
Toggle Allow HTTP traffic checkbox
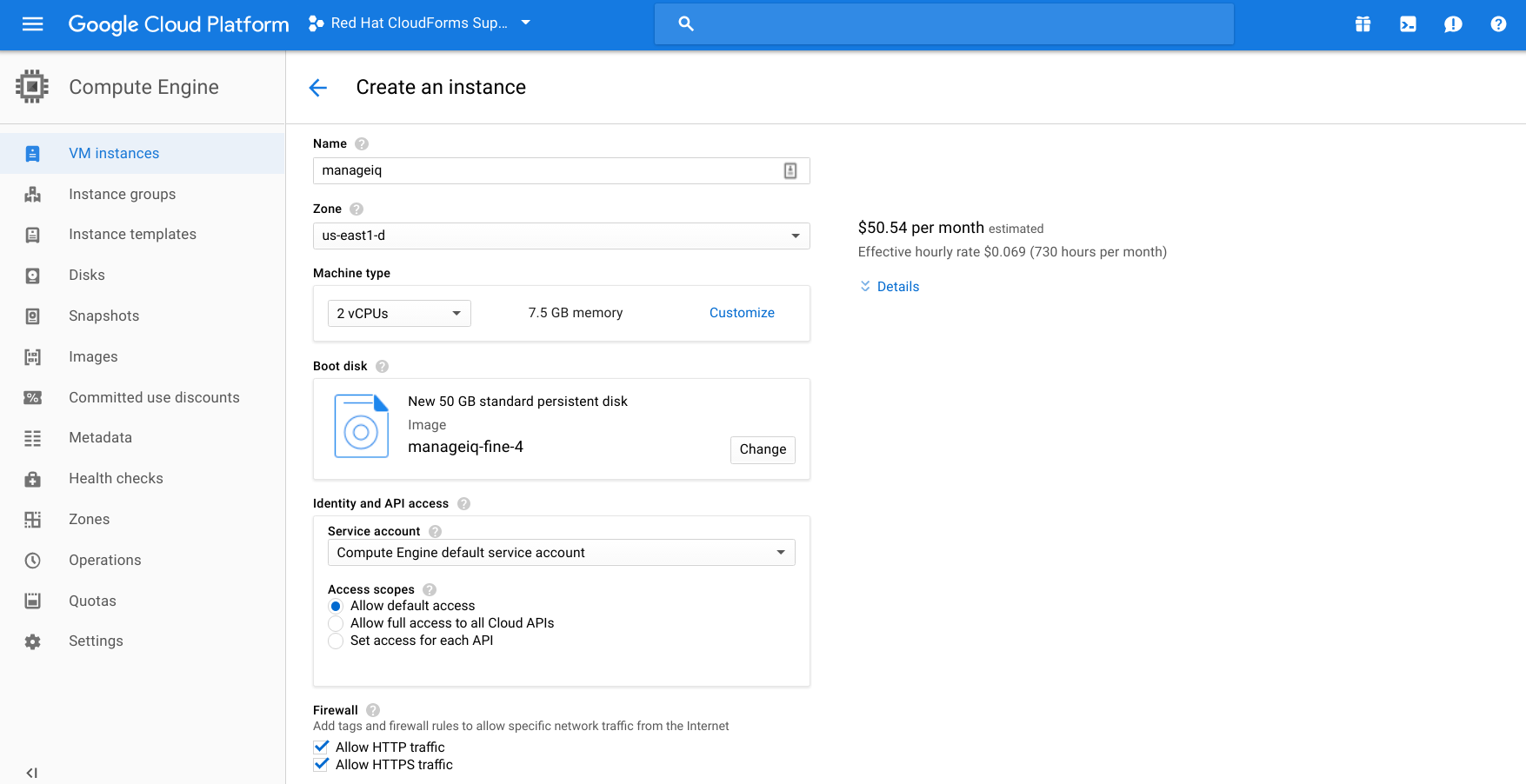[321, 747]
